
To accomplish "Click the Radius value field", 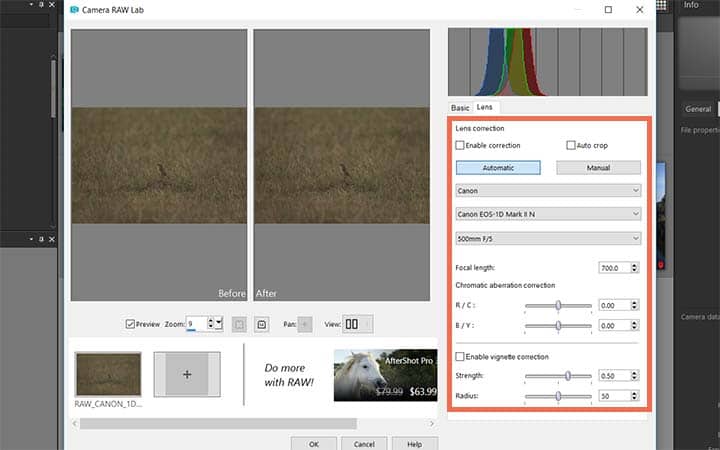I will [614, 396].
